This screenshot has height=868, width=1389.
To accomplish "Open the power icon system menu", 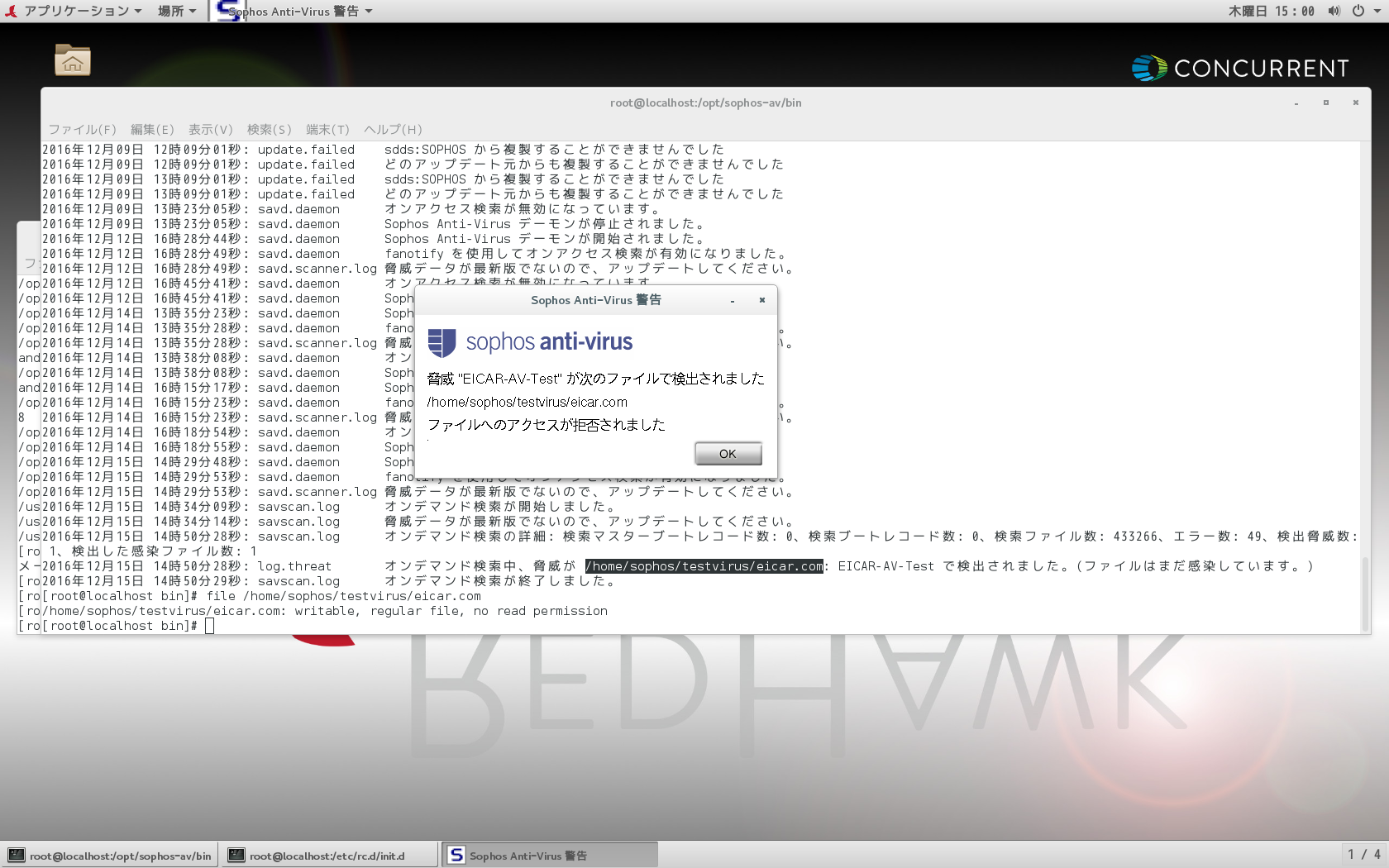I will click(1358, 11).
